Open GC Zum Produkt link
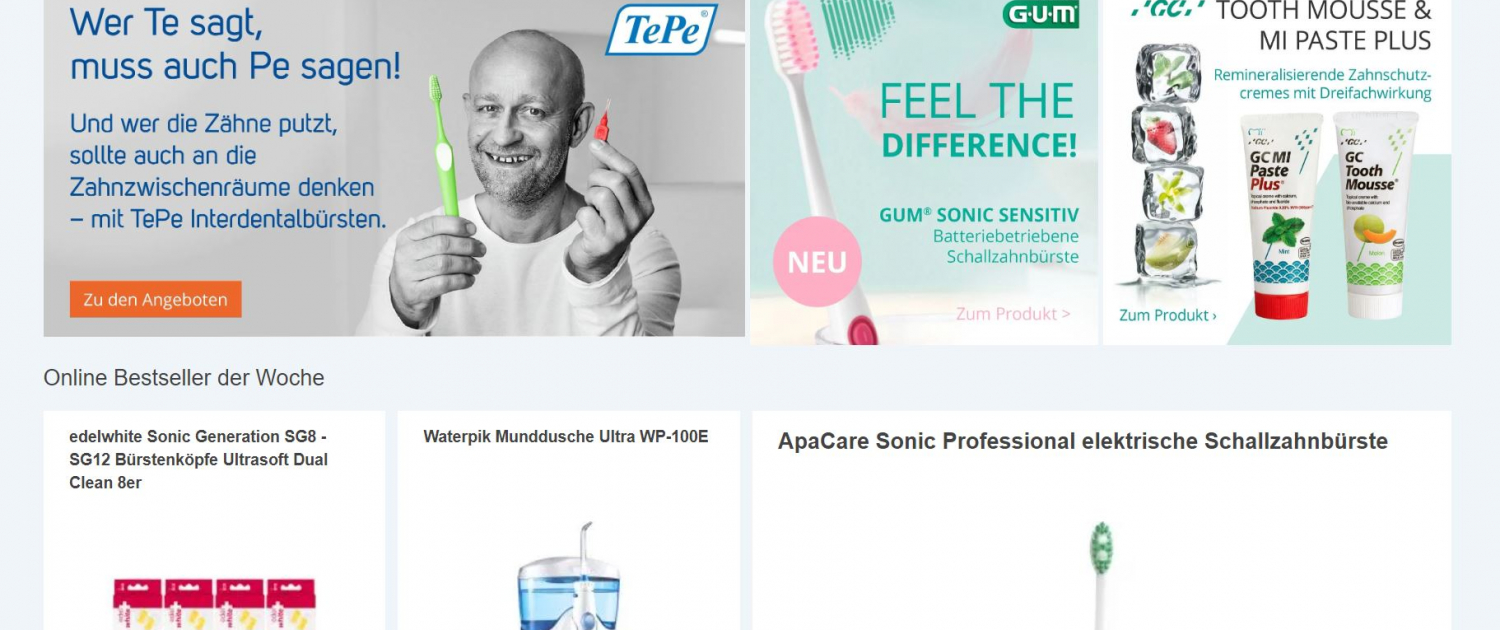The image size is (1500, 630). pos(1167,315)
